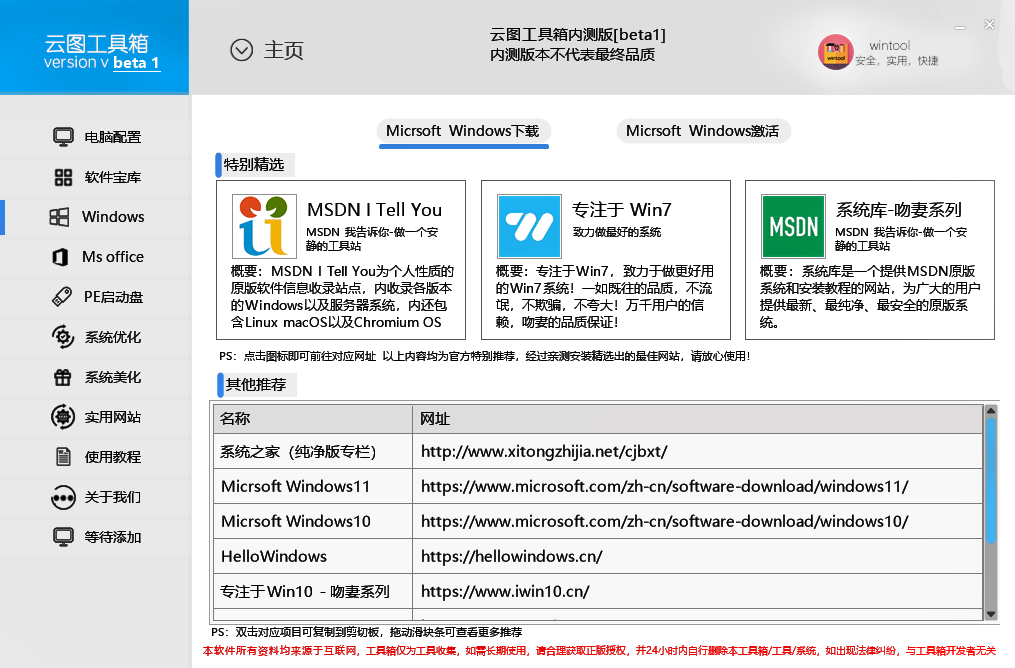Click the blue table scrollbar thumb
Image resolution: width=1015 pixels, height=668 pixels.
990,480
